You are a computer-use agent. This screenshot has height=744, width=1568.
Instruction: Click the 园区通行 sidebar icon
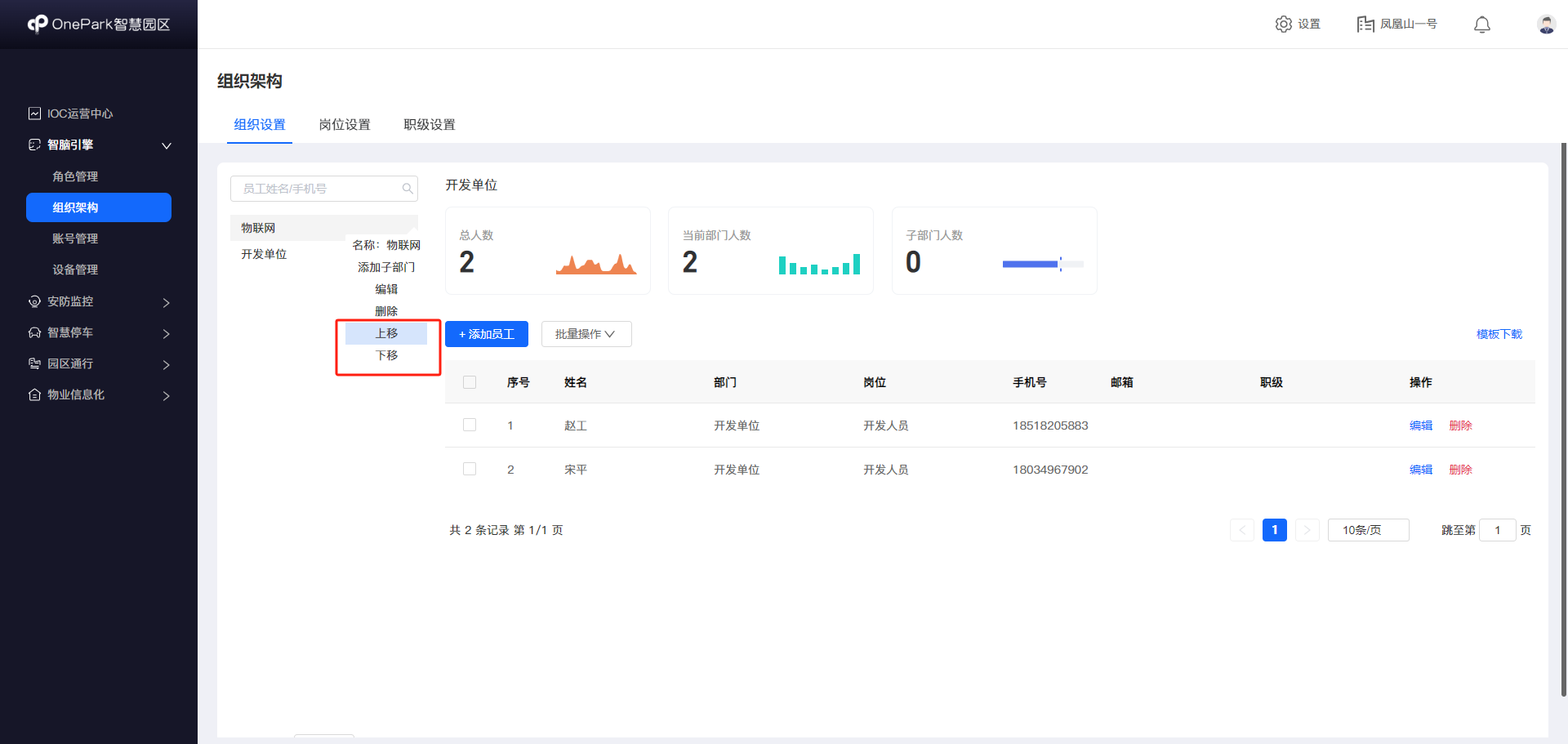coord(33,363)
